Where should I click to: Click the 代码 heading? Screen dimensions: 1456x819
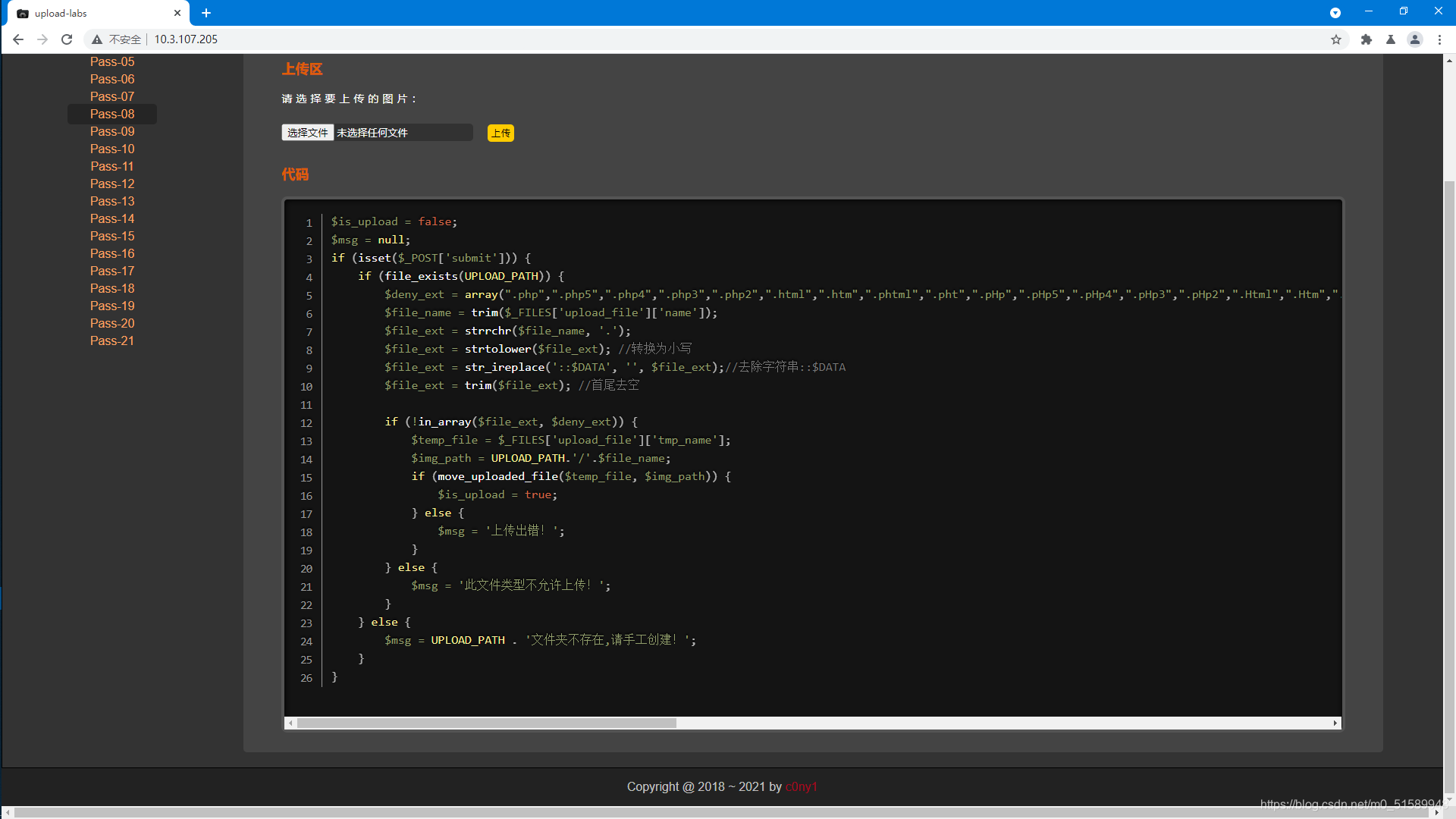[x=295, y=174]
